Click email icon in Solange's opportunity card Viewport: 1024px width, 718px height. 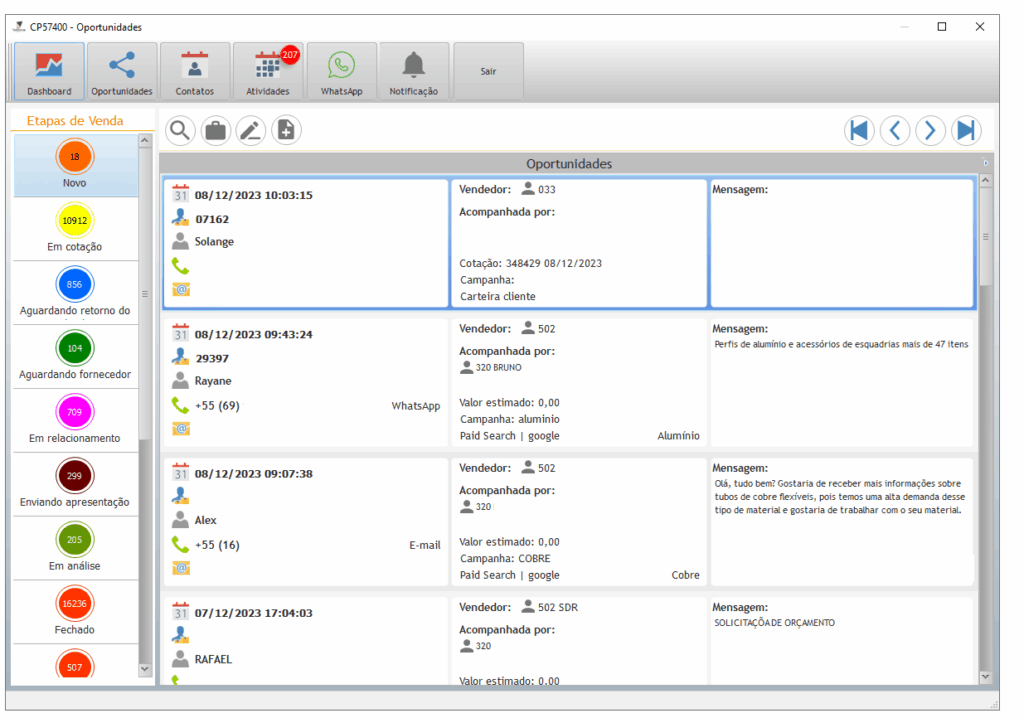point(180,289)
